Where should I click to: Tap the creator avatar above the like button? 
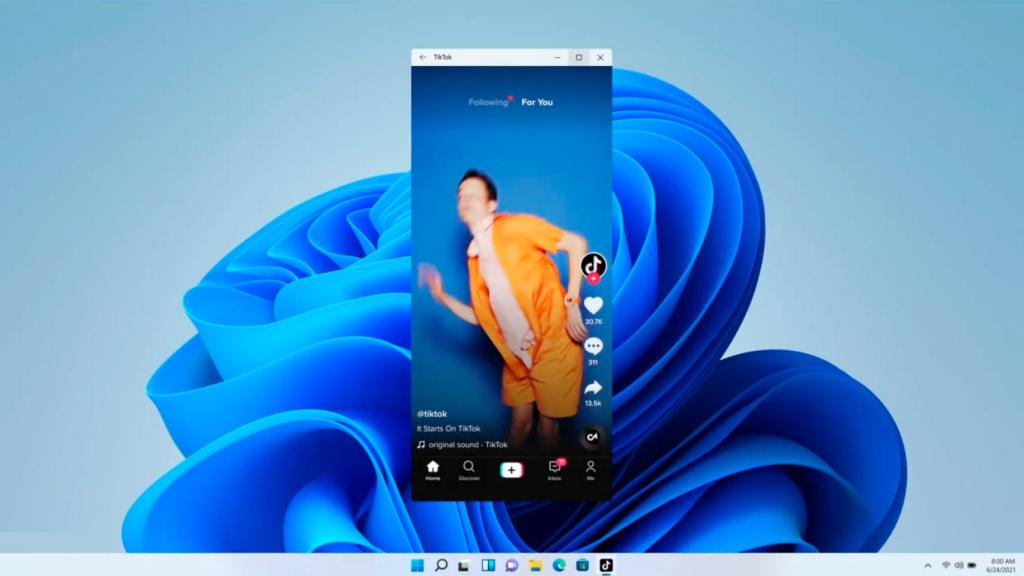pos(592,264)
